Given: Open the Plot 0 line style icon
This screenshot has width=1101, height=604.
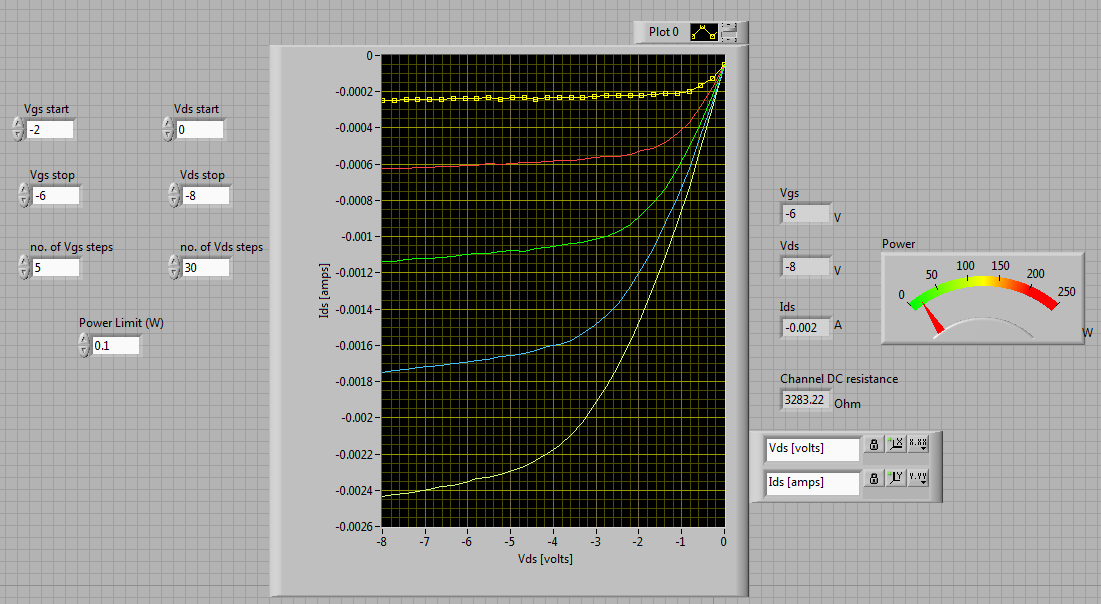Looking at the screenshot, I should click(x=704, y=32).
